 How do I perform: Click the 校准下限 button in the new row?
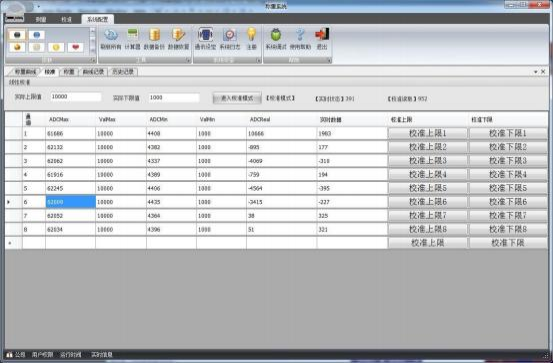(508, 243)
